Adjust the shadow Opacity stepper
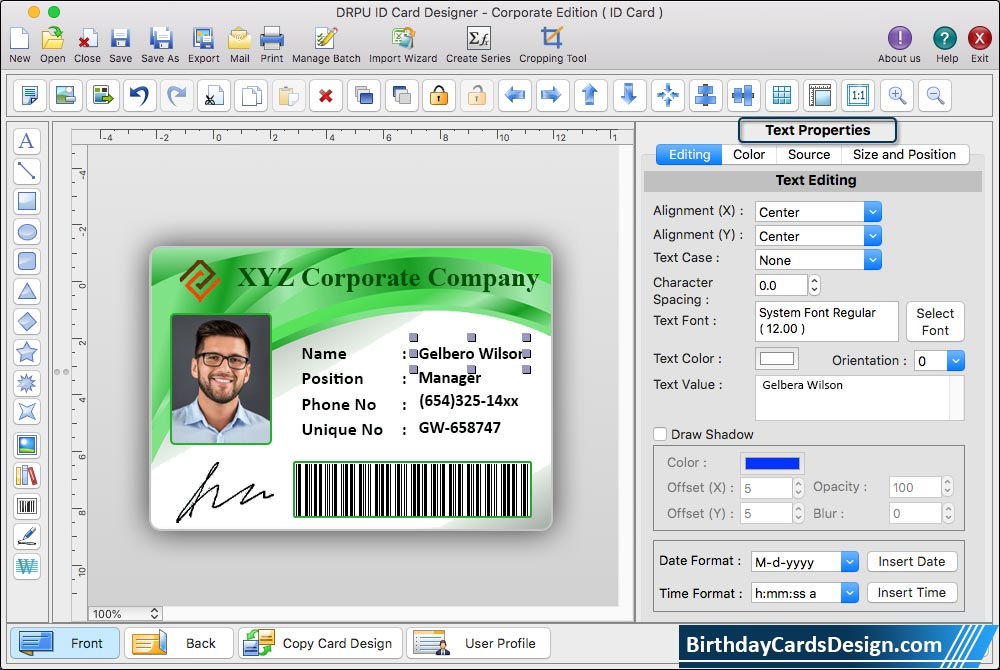 948,487
